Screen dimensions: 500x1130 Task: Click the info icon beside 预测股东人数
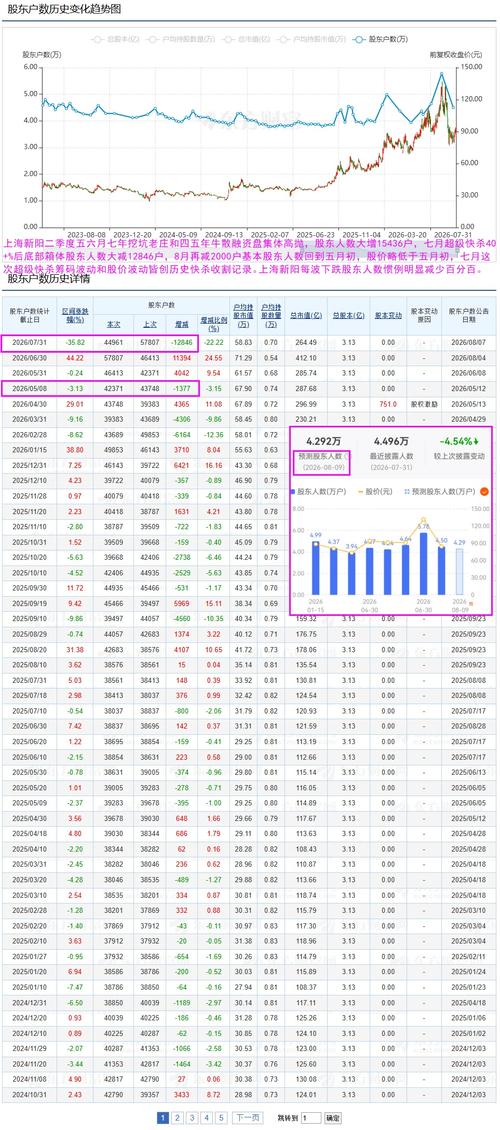(x=348, y=456)
